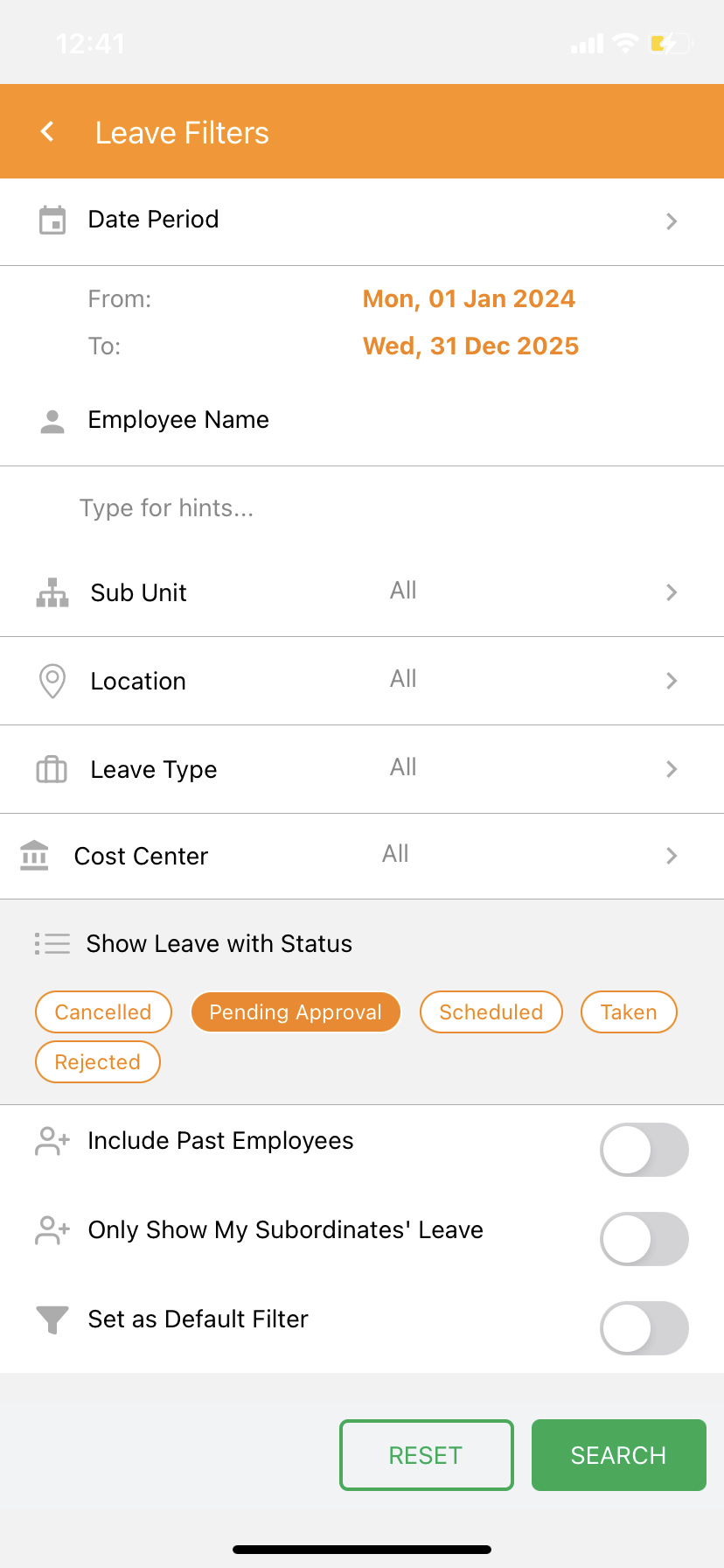
Task: Select the Cancelled status chip
Action: point(103,1012)
